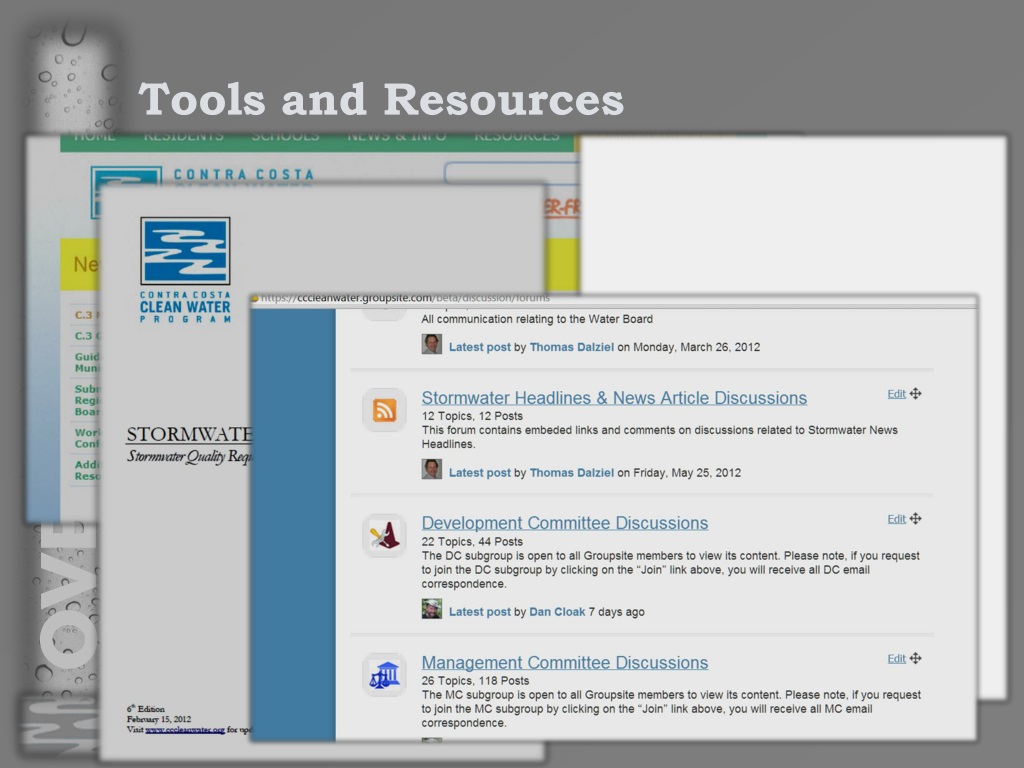
Task: Click the "6th Edition" text on the document
Action: 146,709
